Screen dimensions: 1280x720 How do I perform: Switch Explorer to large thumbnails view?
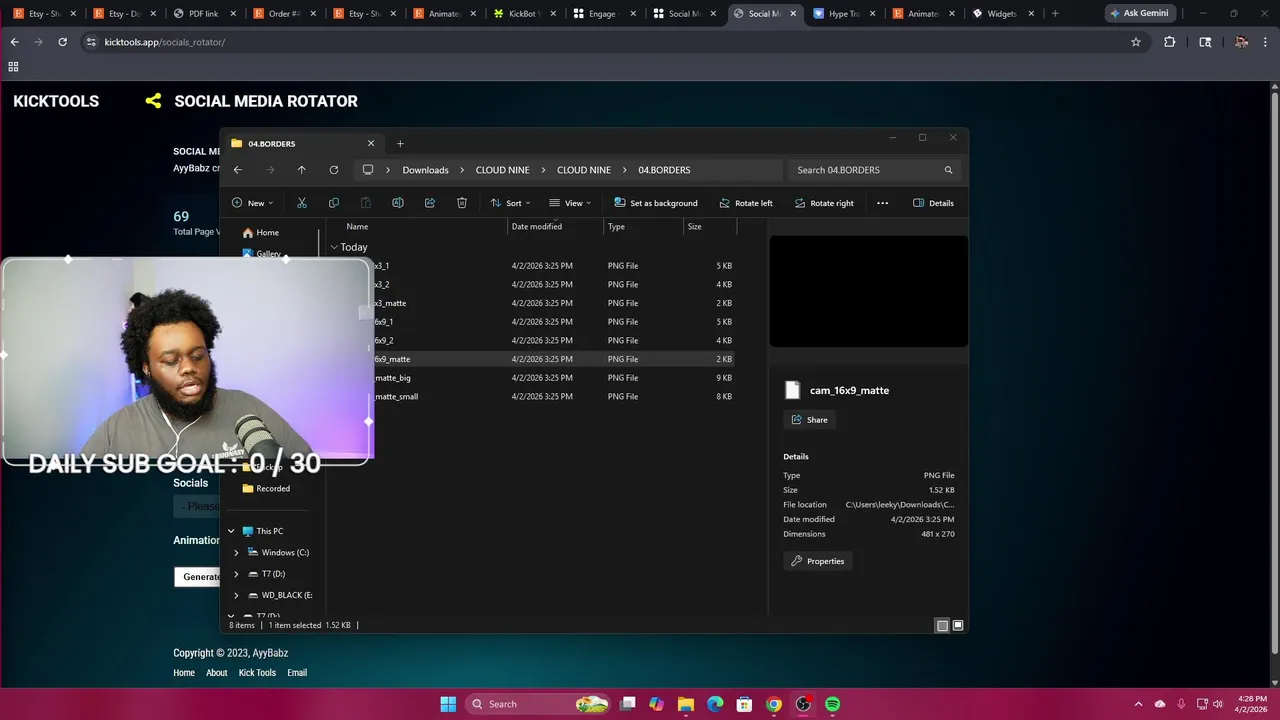pos(958,625)
